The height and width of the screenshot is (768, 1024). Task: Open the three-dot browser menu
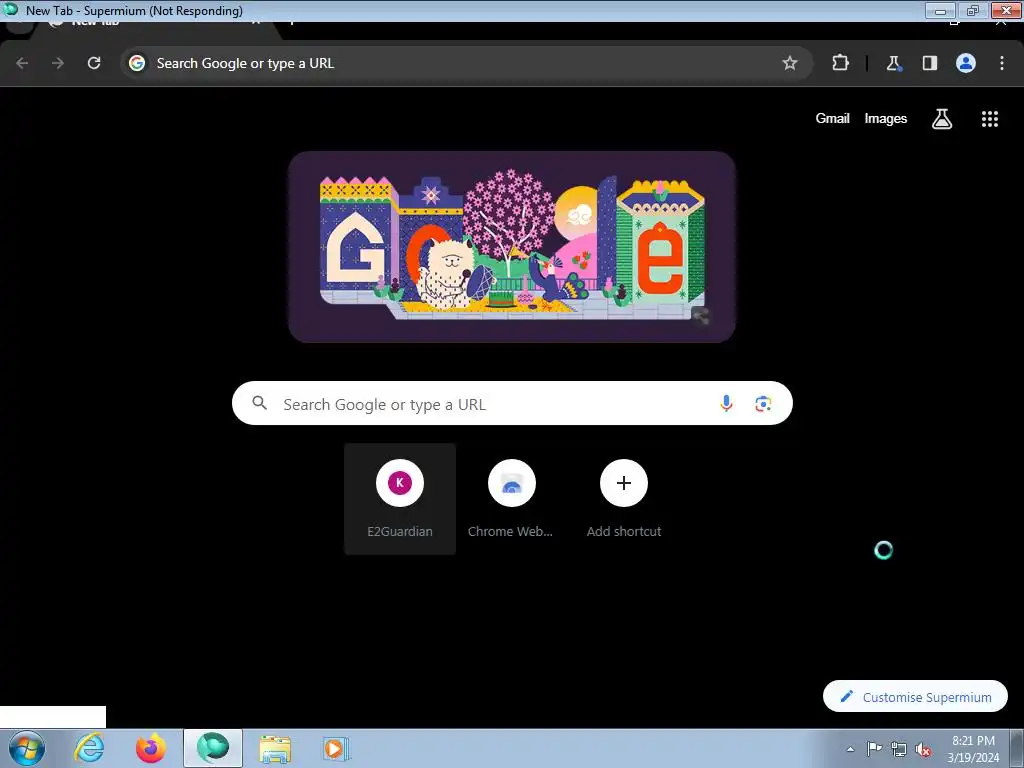pos(1002,63)
